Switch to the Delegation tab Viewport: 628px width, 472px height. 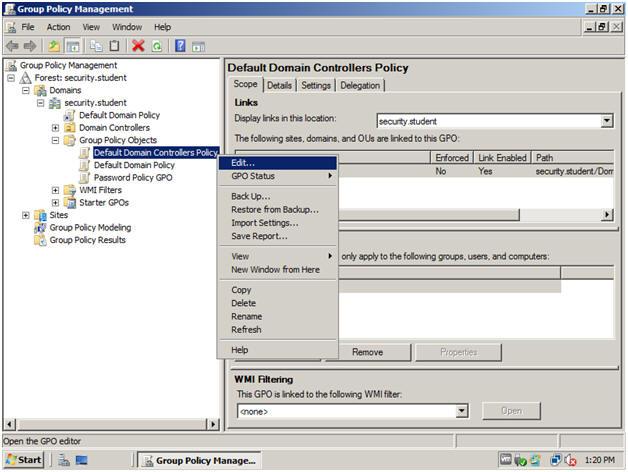(x=360, y=85)
